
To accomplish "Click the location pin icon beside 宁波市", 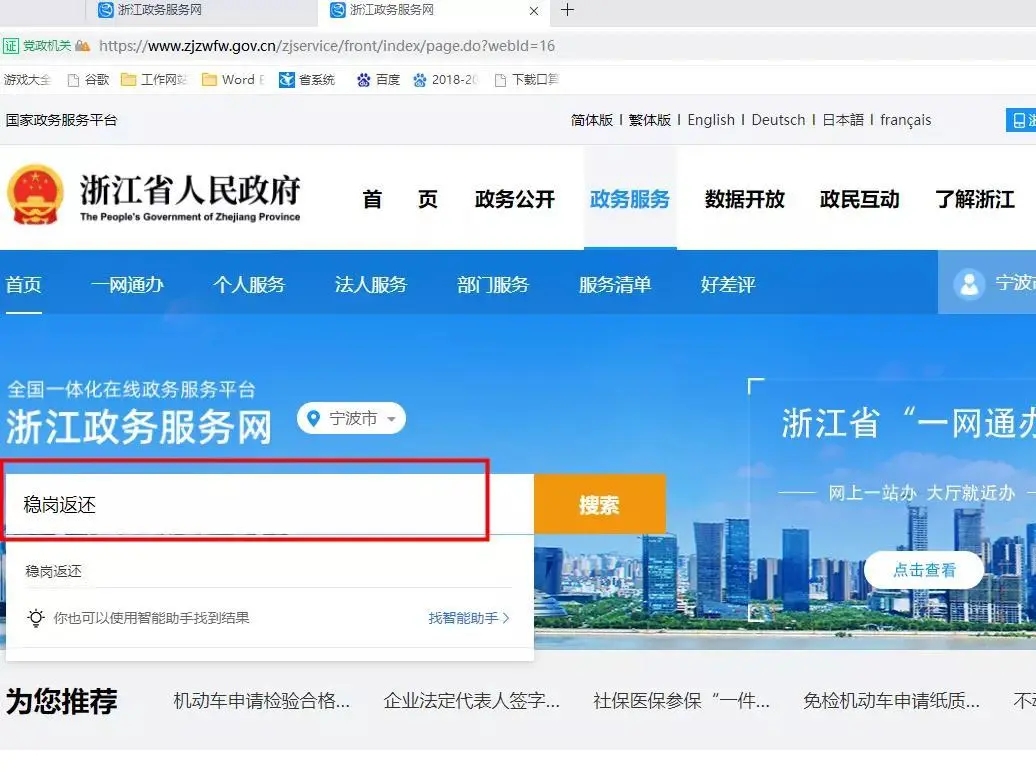I will (x=314, y=418).
